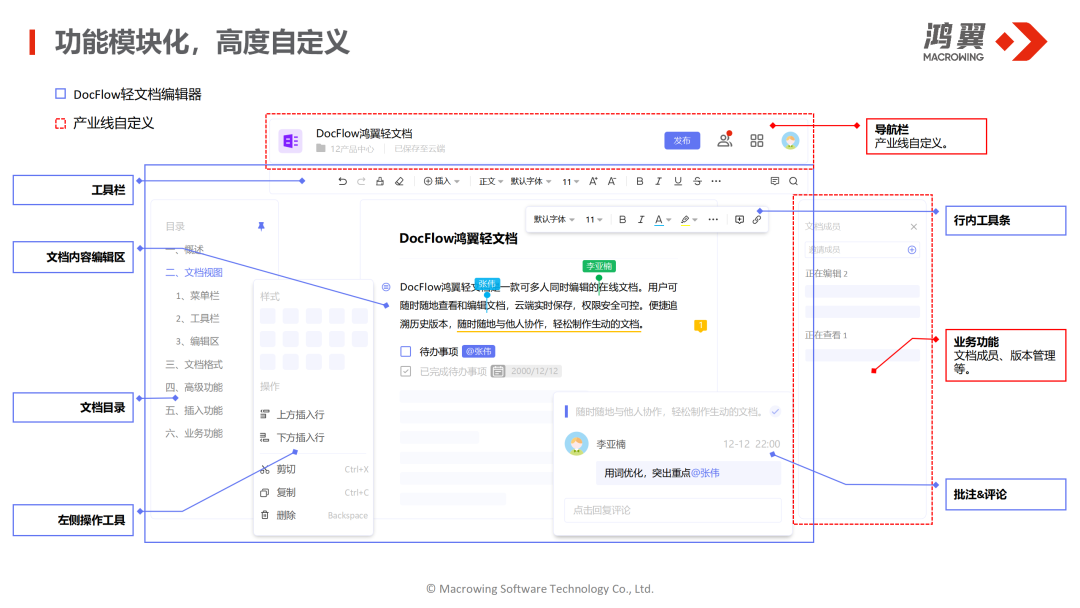Click the 2000/12/12 date chip
This screenshot has height=608, width=1080.
pyautogui.click(x=534, y=371)
